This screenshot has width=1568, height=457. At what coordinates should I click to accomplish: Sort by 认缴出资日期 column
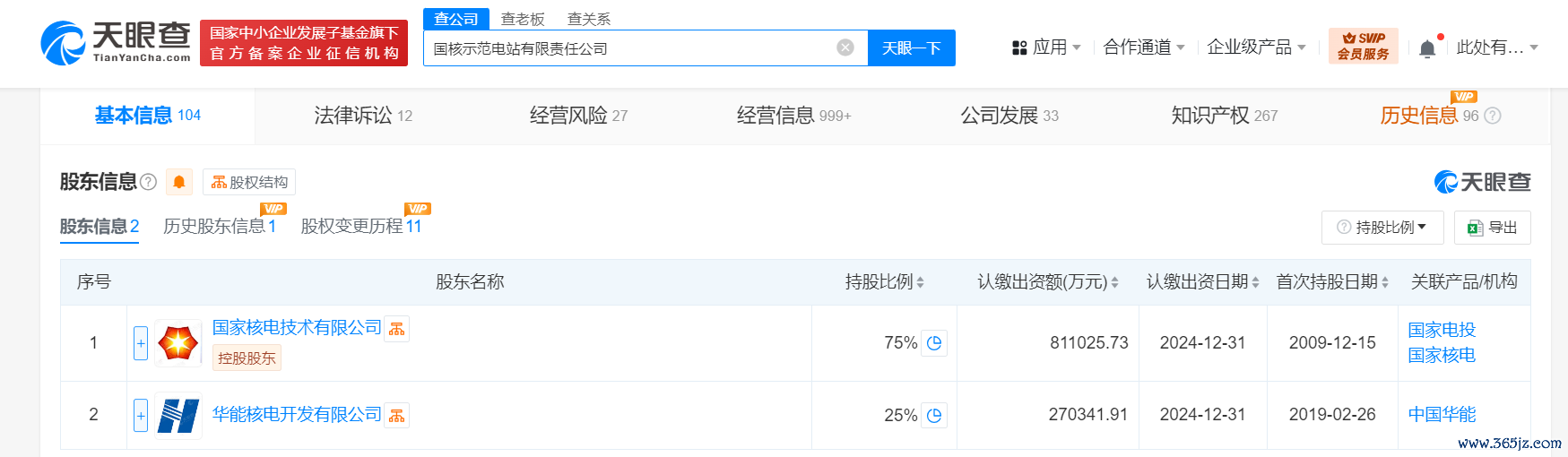point(1202,282)
